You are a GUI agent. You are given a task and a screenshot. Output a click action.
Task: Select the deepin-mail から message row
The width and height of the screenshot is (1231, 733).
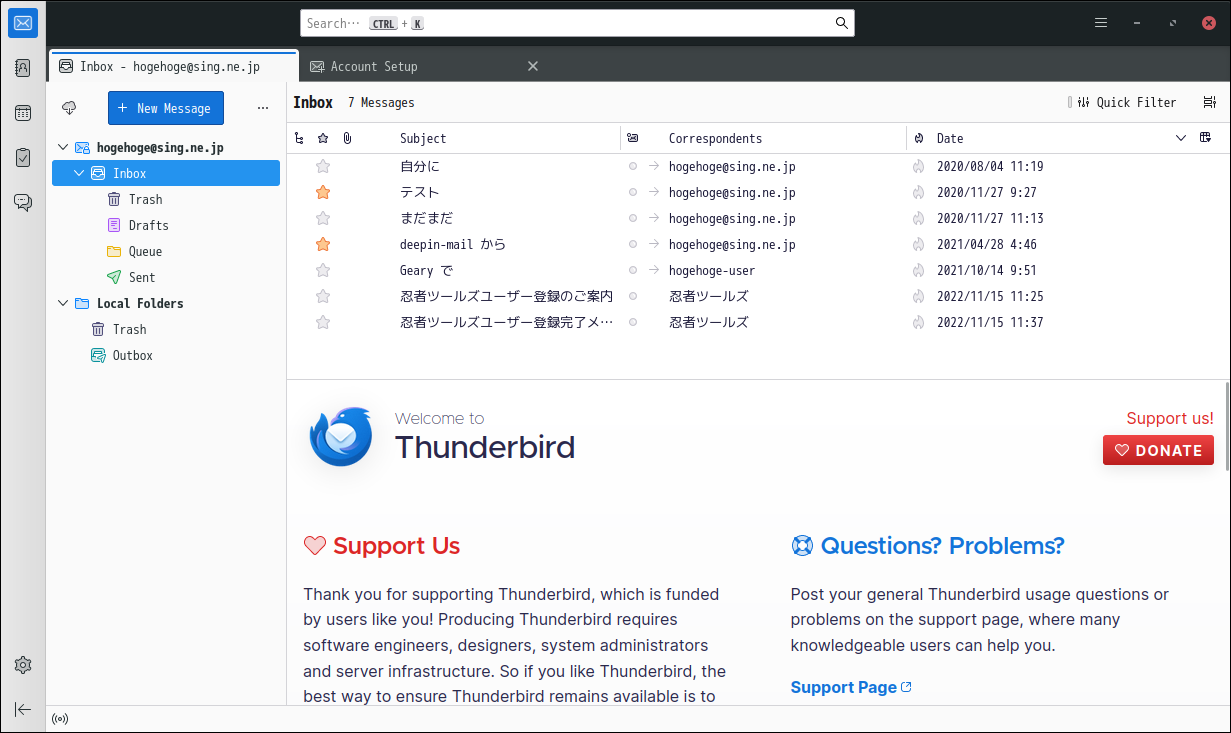[758, 244]
